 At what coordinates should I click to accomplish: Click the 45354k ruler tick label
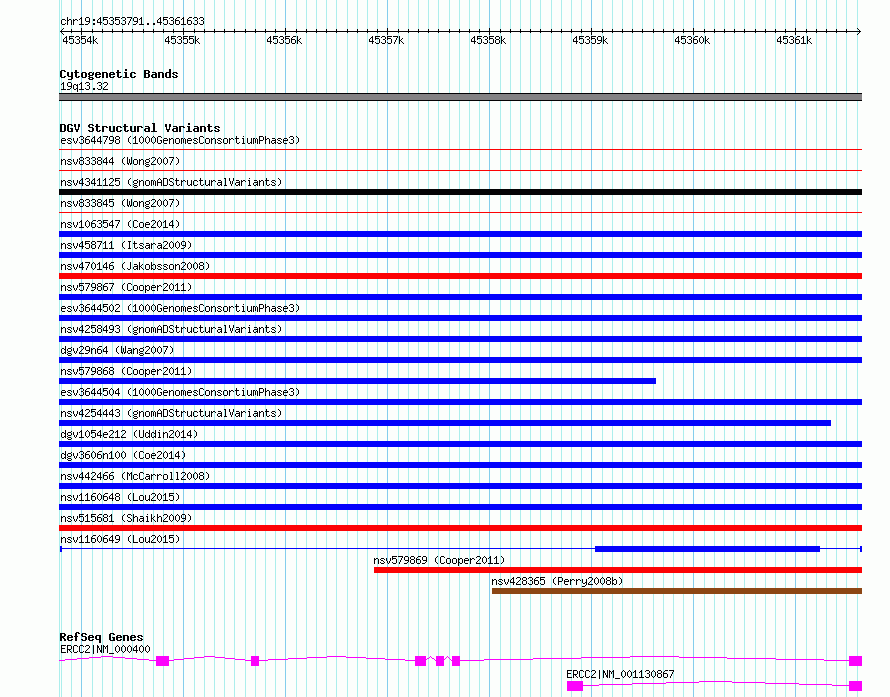coord(80,40)
